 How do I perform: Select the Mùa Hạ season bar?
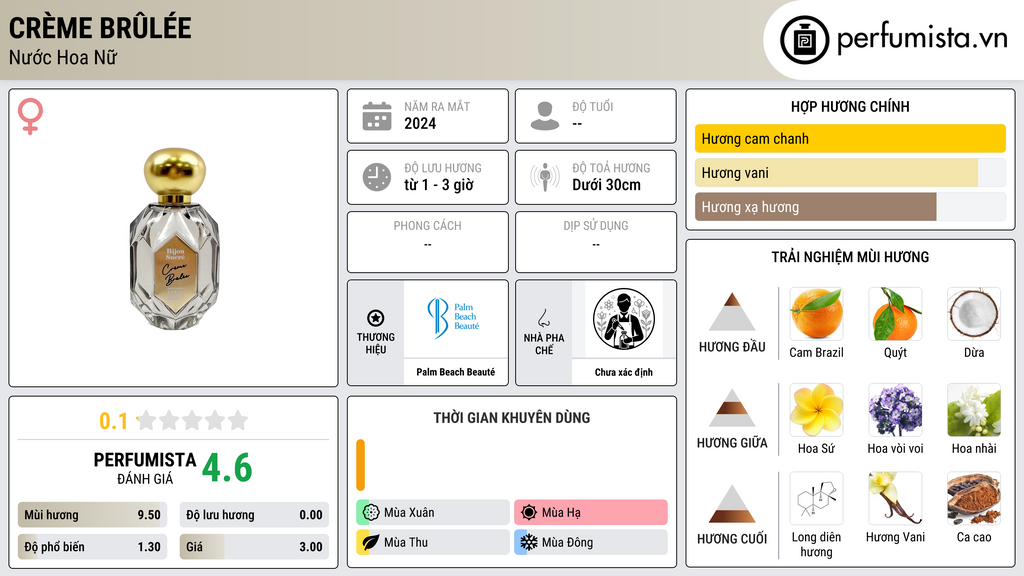tap(591, 513)
